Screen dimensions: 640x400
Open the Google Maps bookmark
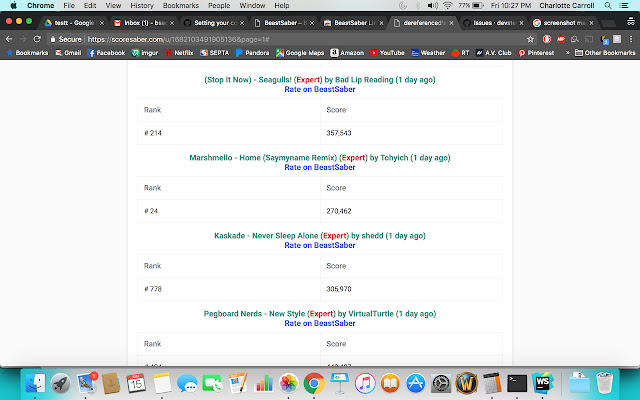[300, 53]
